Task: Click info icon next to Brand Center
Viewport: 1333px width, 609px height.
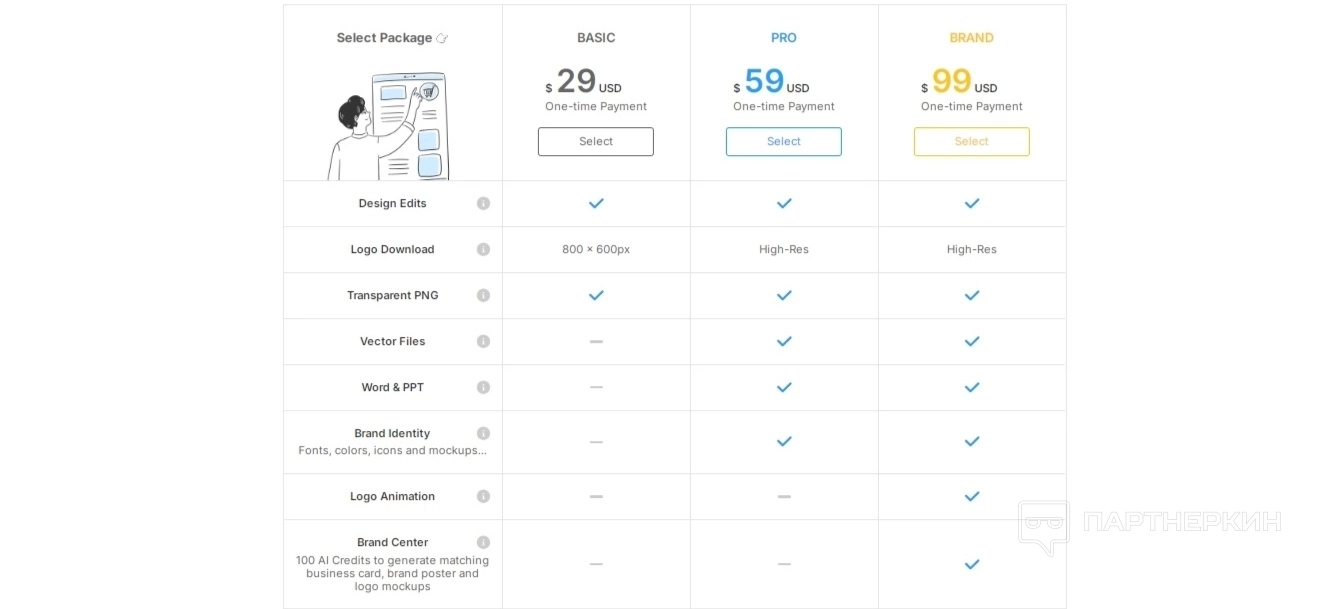Action: pyautogui.click(x=483, y=542)
